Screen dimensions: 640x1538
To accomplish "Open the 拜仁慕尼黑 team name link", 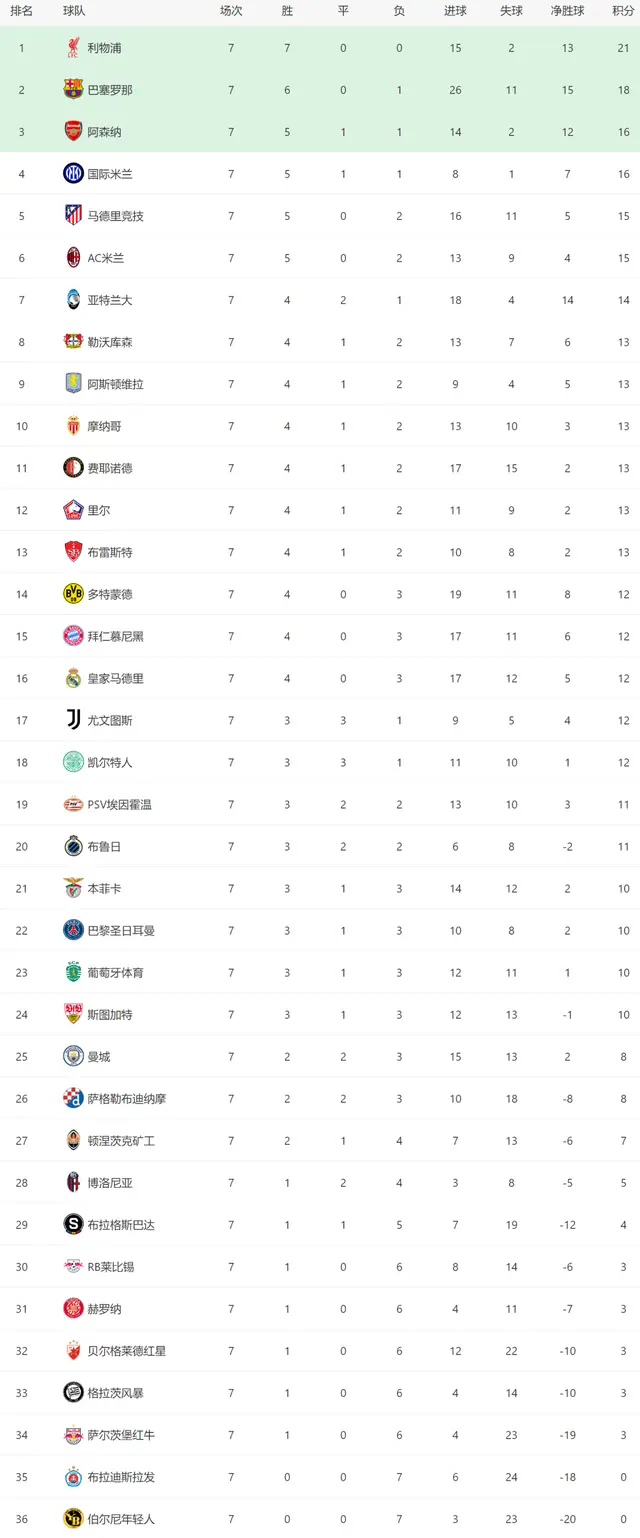I will 115,636.
